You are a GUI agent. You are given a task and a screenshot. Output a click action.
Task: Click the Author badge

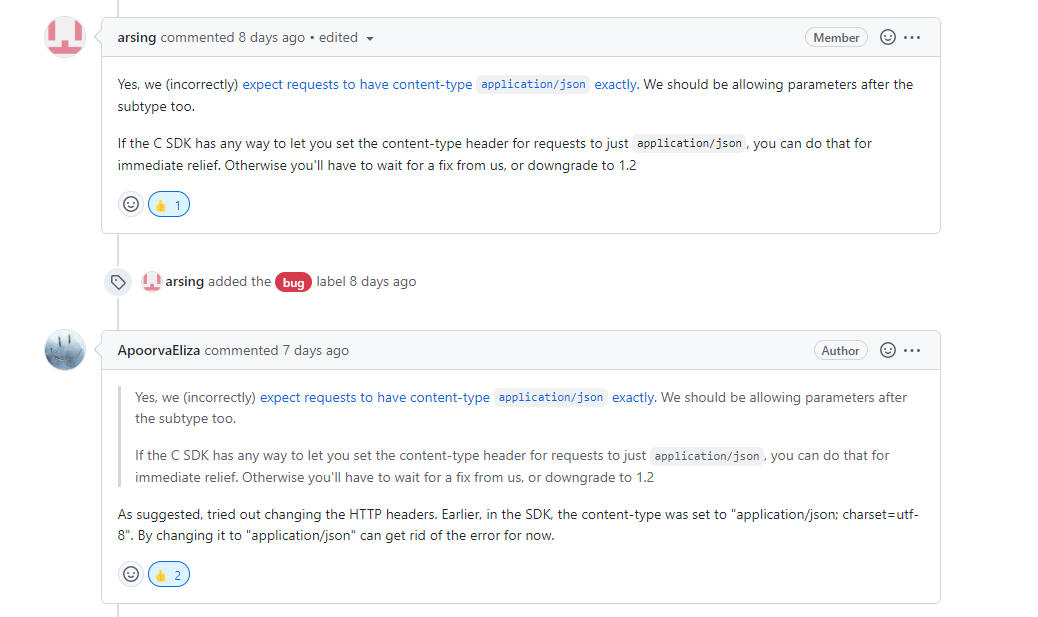841,351
